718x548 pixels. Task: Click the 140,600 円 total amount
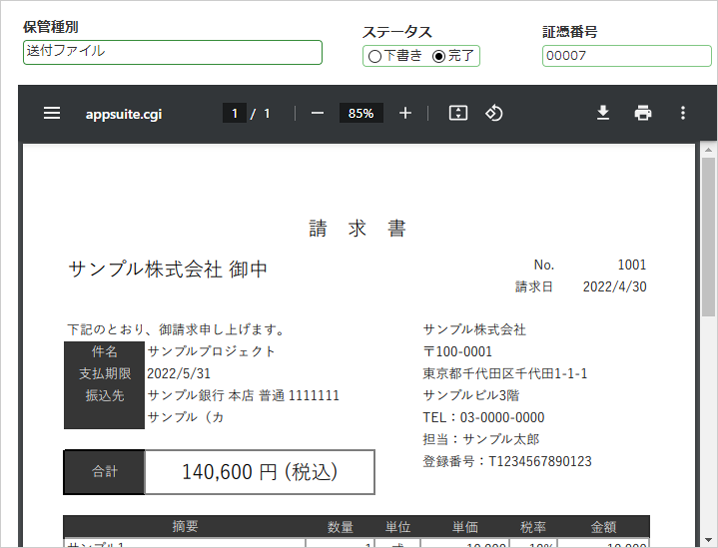point(259,472)
